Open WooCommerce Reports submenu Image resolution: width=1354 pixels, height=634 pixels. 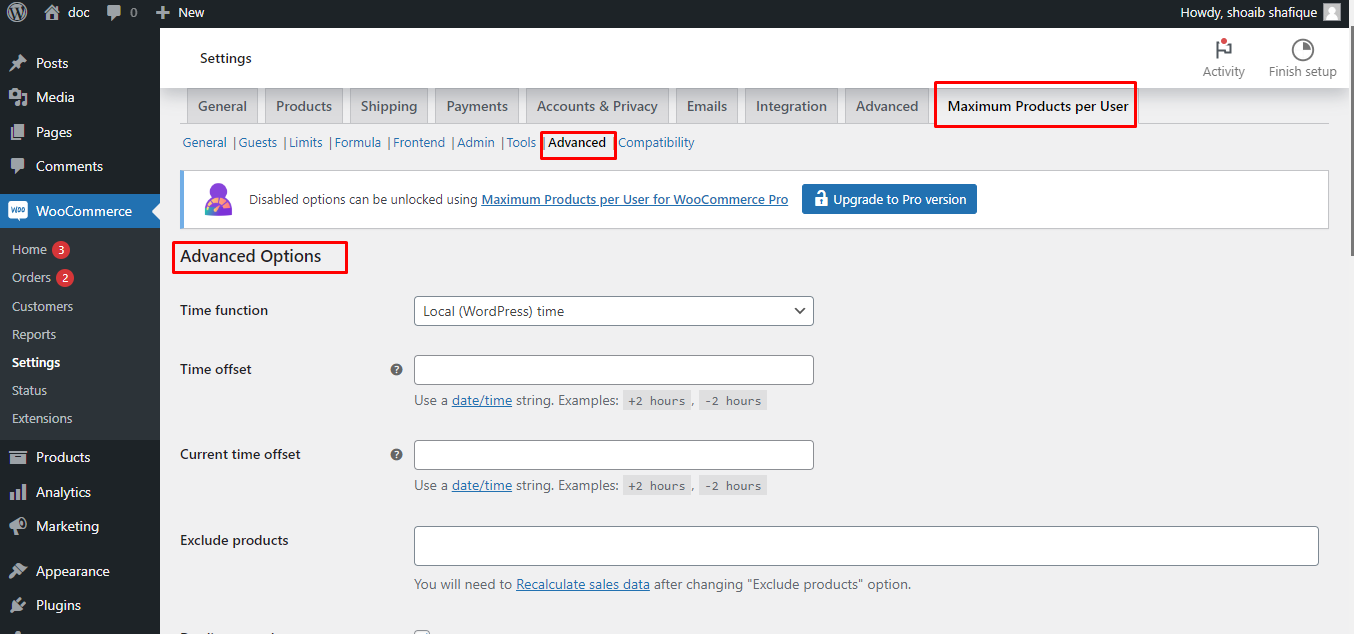coord(34,334)
